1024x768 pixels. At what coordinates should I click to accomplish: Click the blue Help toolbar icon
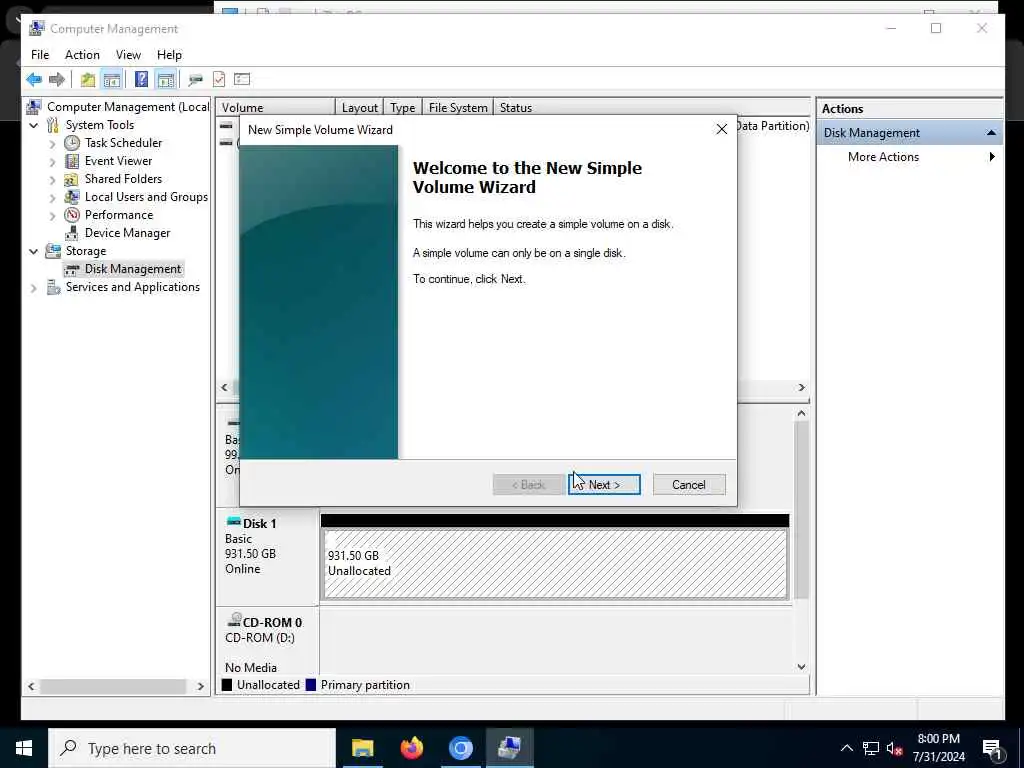(x=141, y=80)
